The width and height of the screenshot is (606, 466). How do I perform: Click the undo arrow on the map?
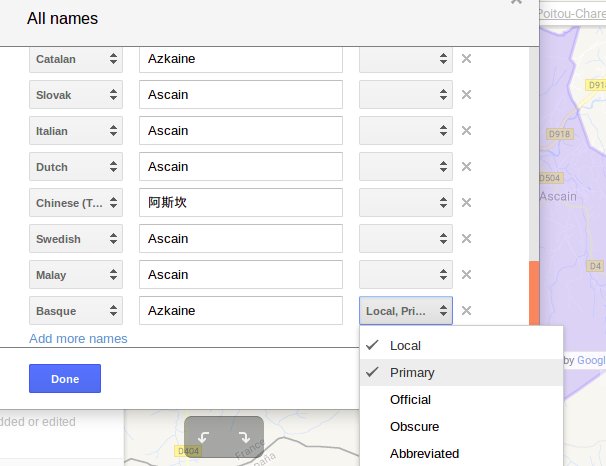pos(204,437)
